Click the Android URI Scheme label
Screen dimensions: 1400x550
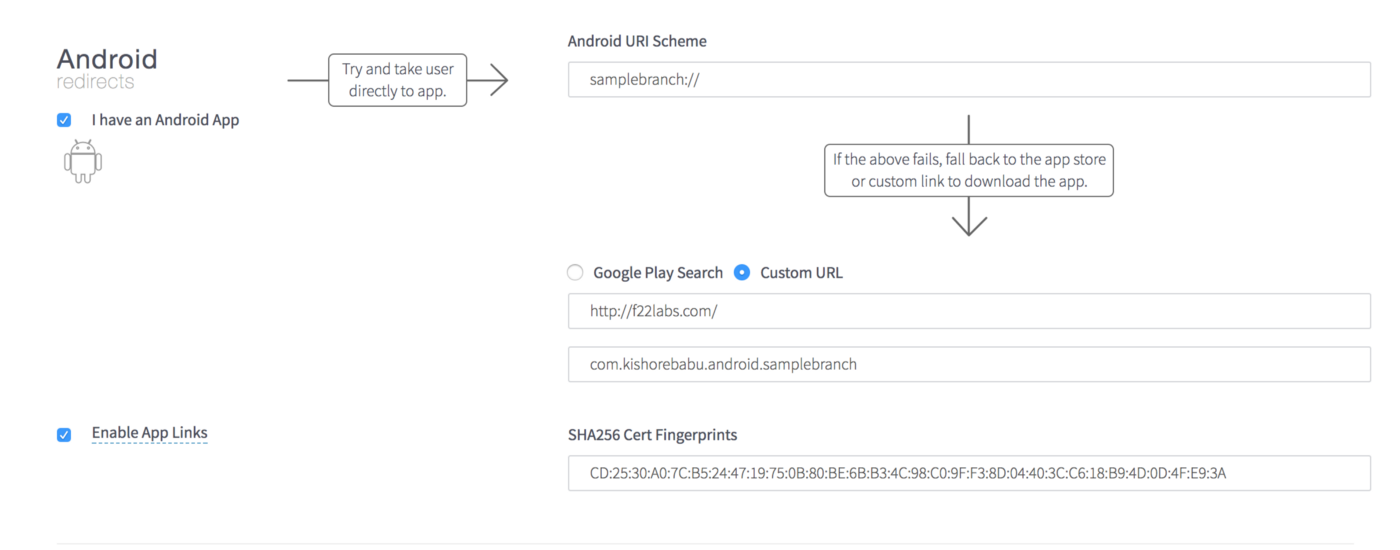(637, 41)
